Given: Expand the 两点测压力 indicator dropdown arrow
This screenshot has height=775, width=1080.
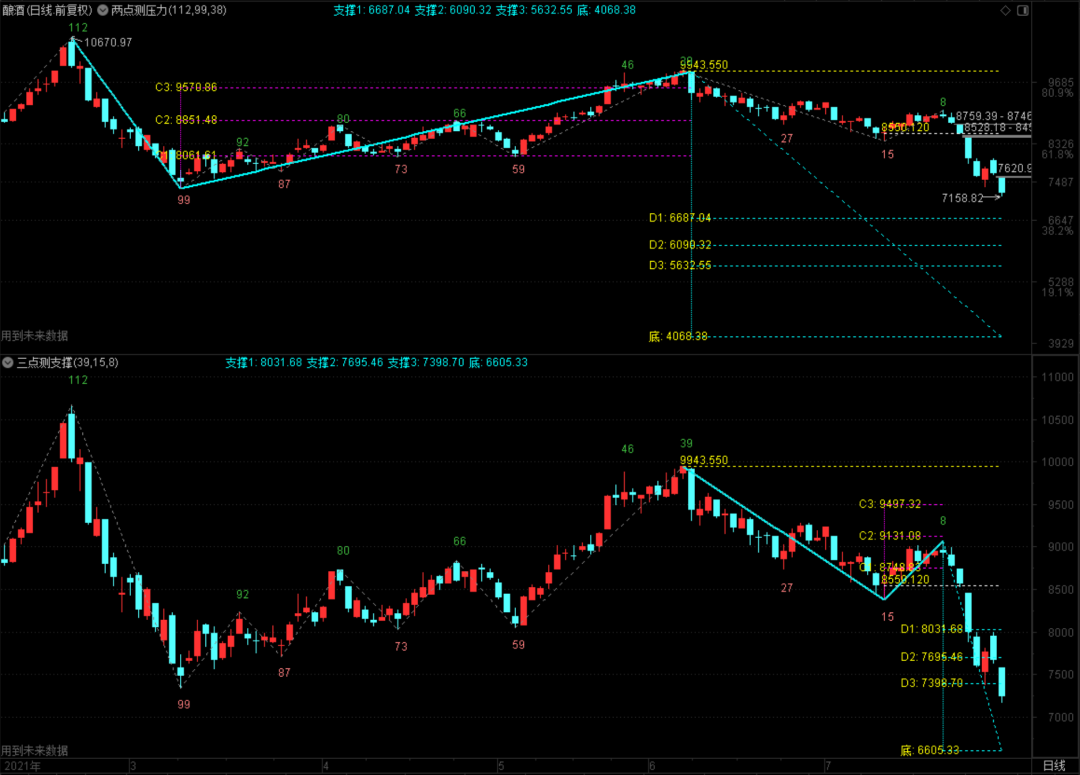Looking at the screenshot, I should pos(103,10).
